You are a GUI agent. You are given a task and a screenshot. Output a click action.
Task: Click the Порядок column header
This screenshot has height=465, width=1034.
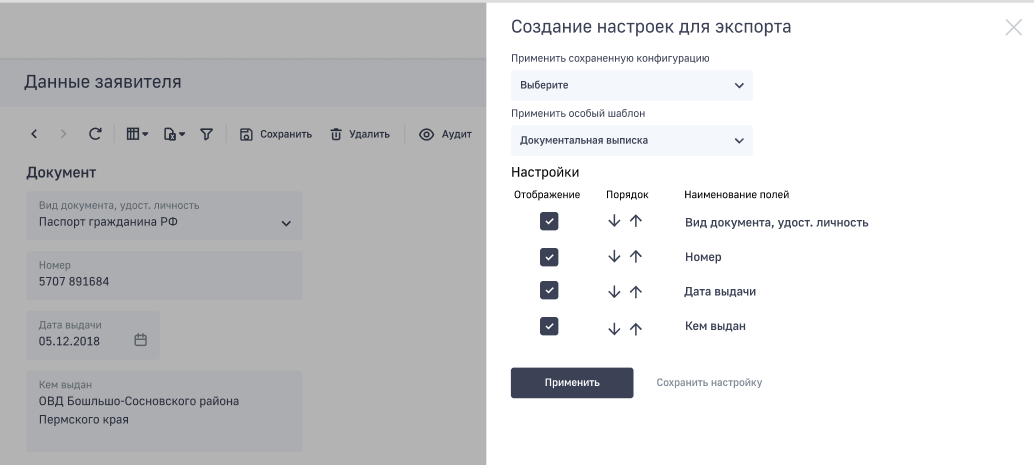[627, 195]
